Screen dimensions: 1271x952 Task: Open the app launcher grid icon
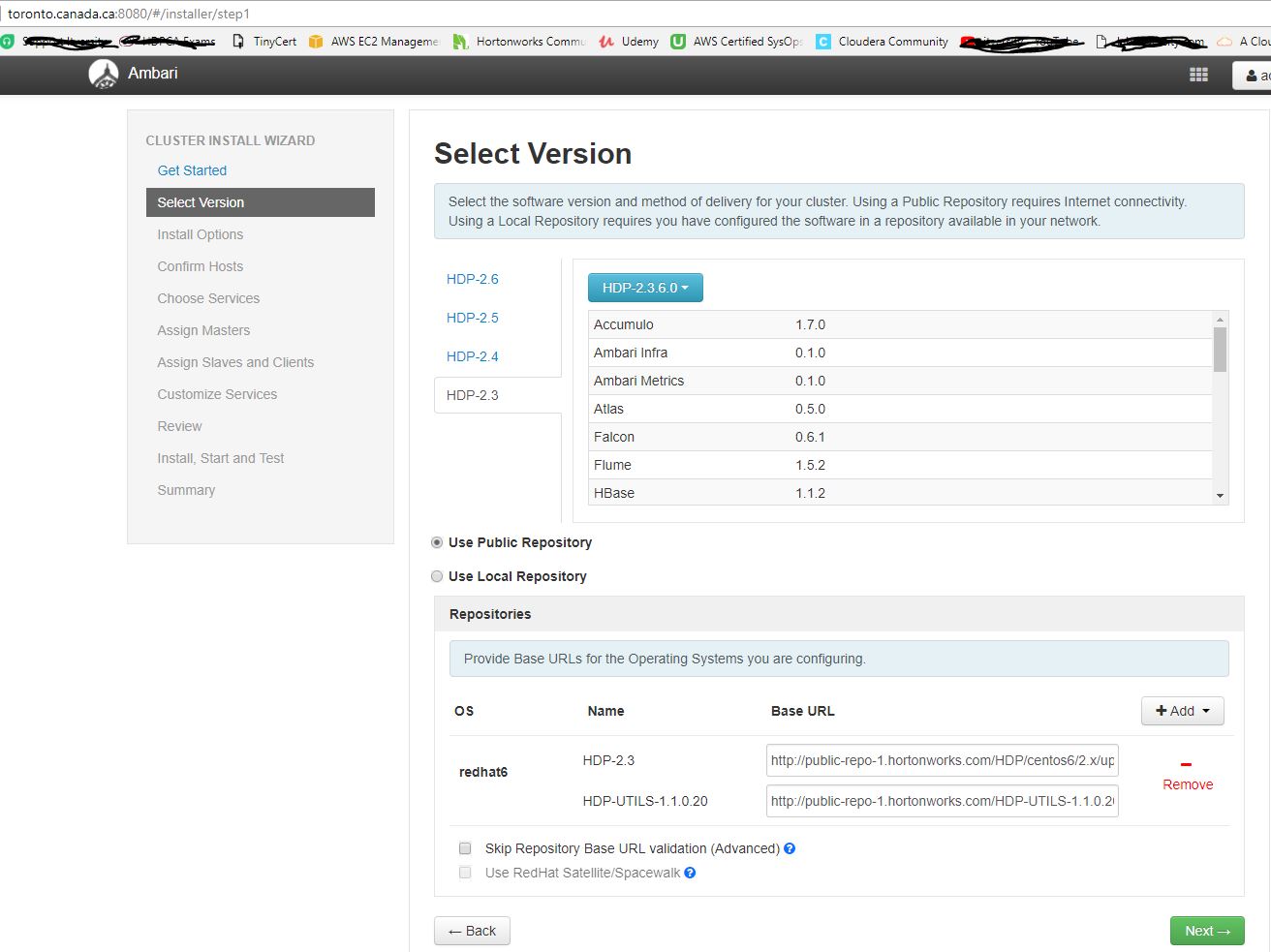pyautogui.click(x=1198, y=74)
